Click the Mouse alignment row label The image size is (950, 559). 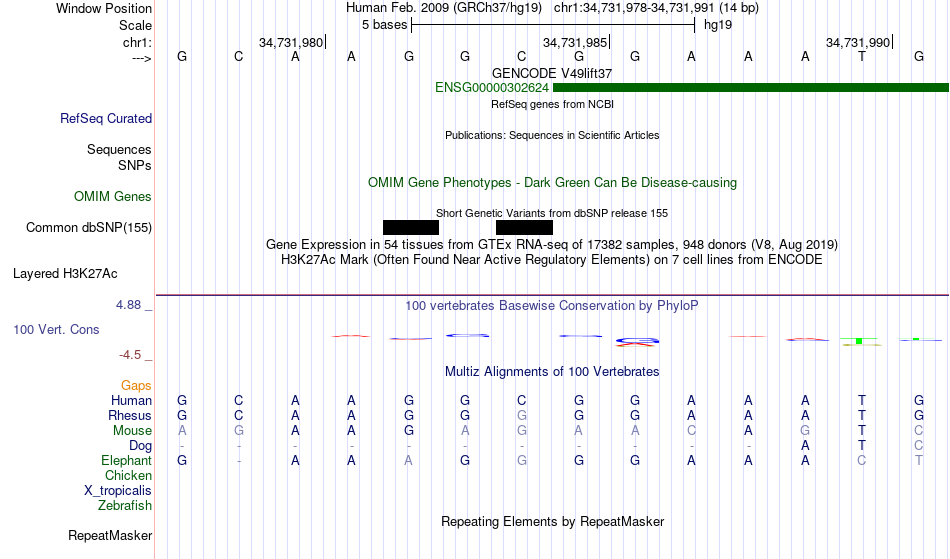pos(132,431)
